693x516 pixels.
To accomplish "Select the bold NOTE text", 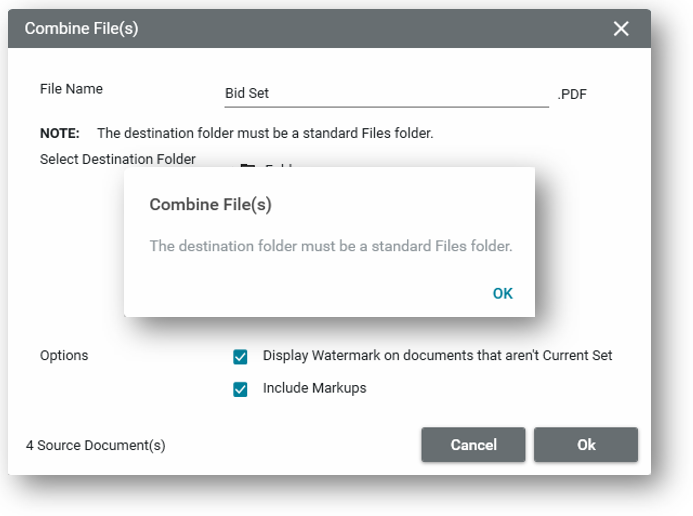I will point(59,133).
